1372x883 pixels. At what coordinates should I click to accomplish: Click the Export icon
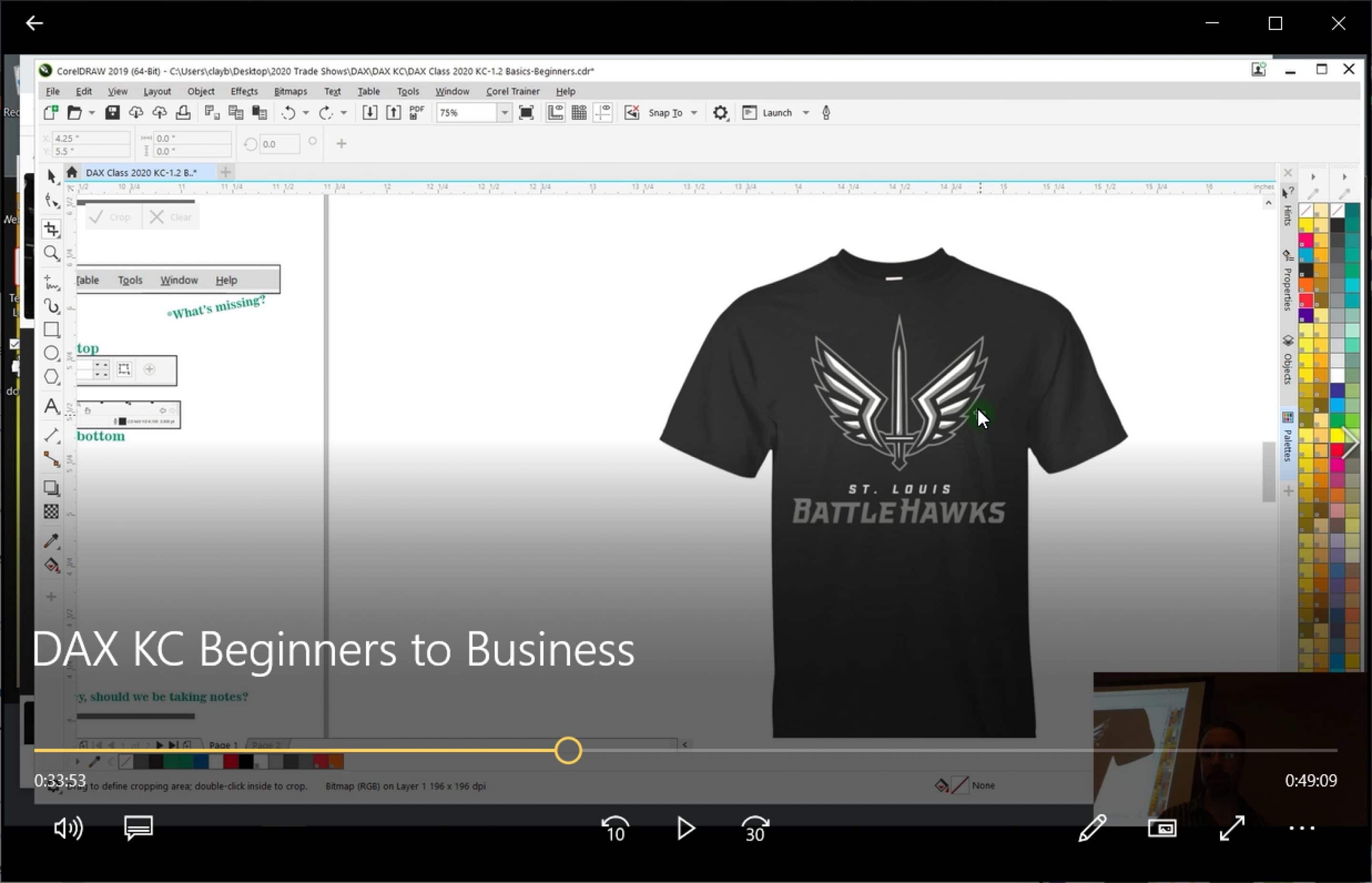pyautogui.click(x=393, y=112)
